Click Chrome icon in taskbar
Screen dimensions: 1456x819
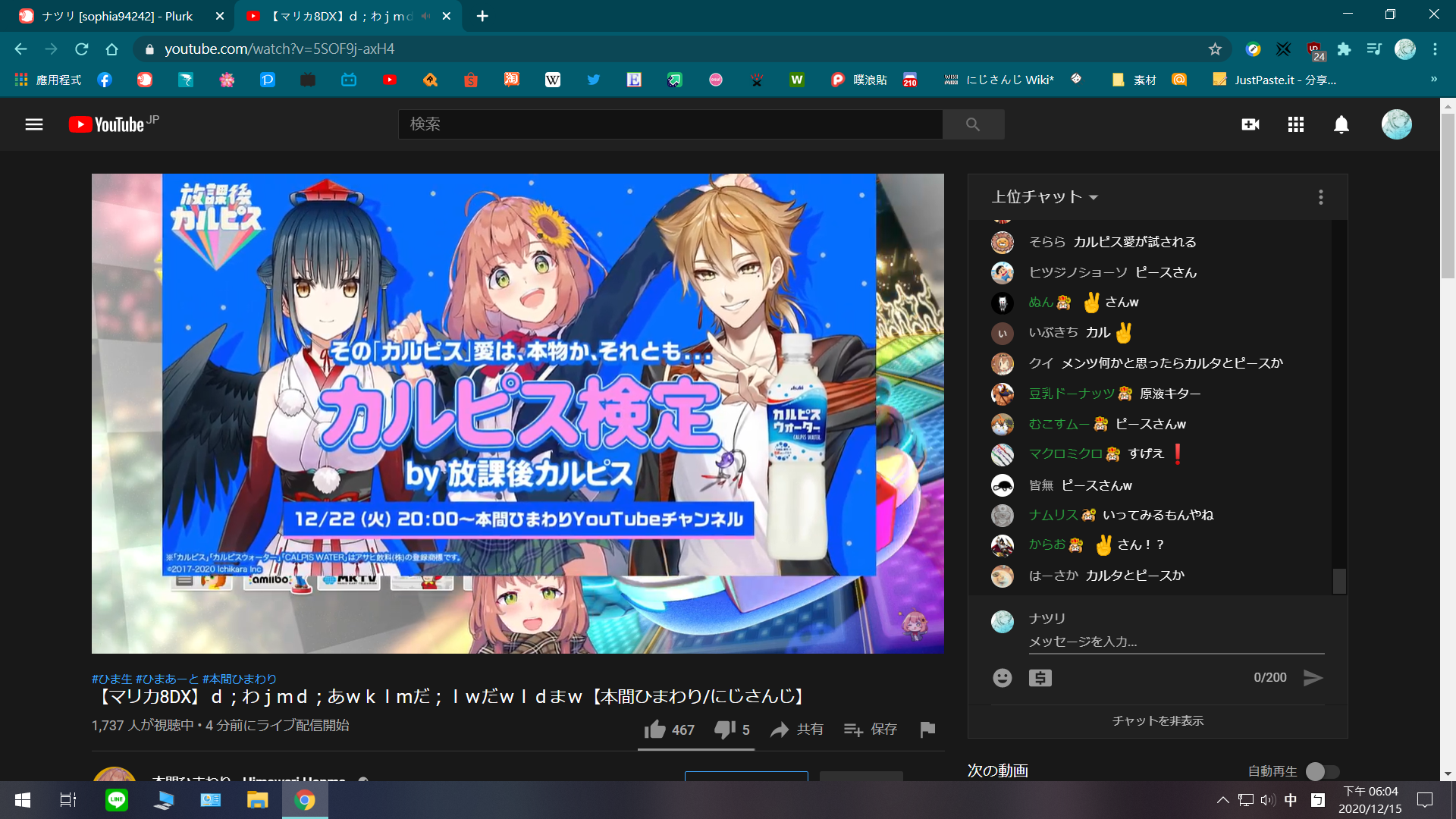(x=305, y=800)
